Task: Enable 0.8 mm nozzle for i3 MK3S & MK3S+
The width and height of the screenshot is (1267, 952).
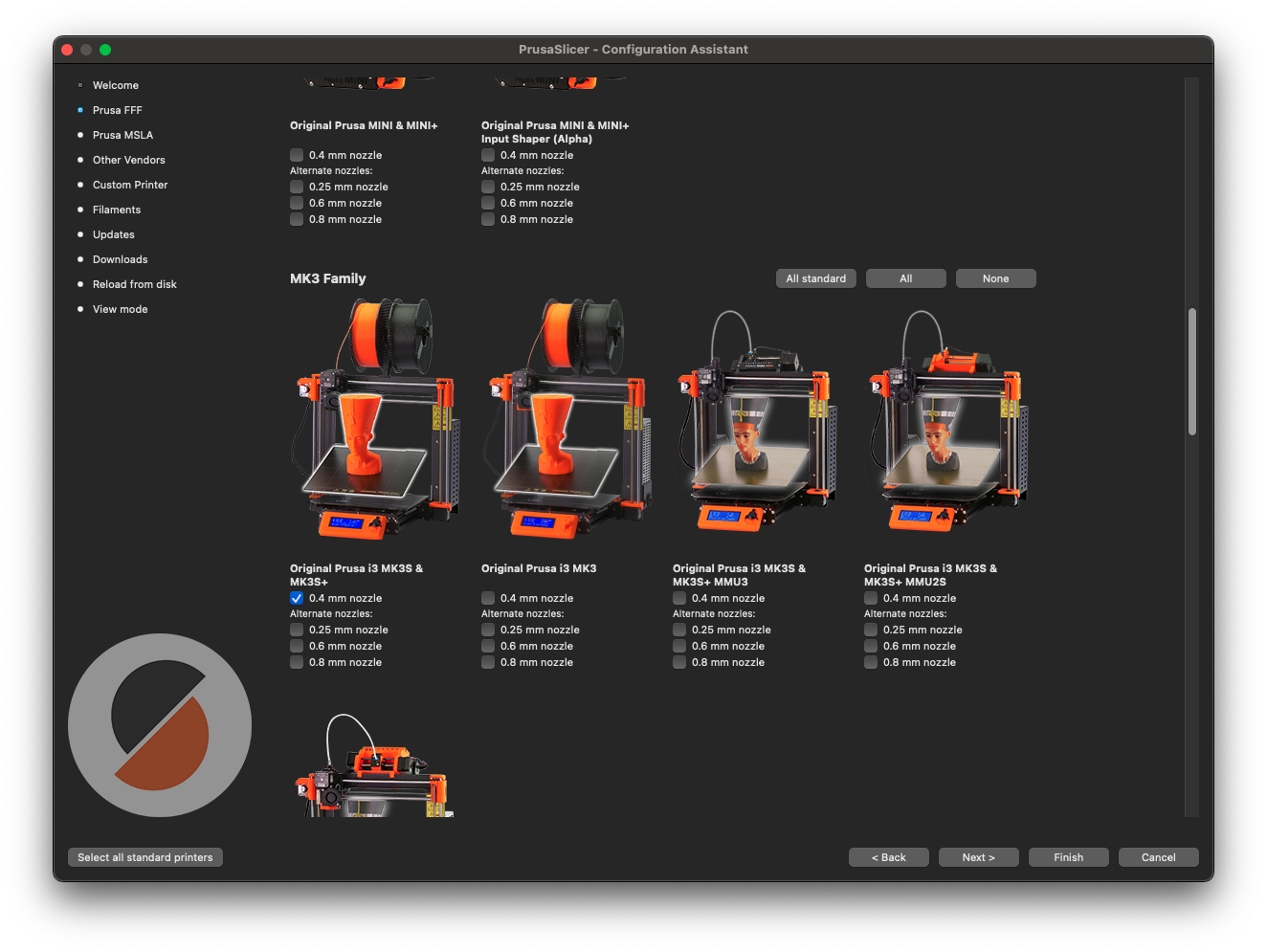Action: (x=297, y=662)
